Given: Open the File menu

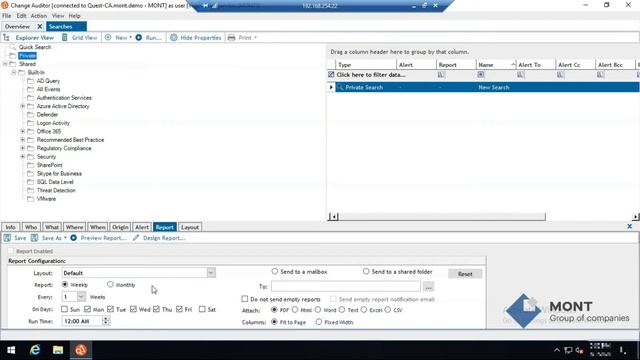Looking at the screenshot, I should click(x=7, y=16).
